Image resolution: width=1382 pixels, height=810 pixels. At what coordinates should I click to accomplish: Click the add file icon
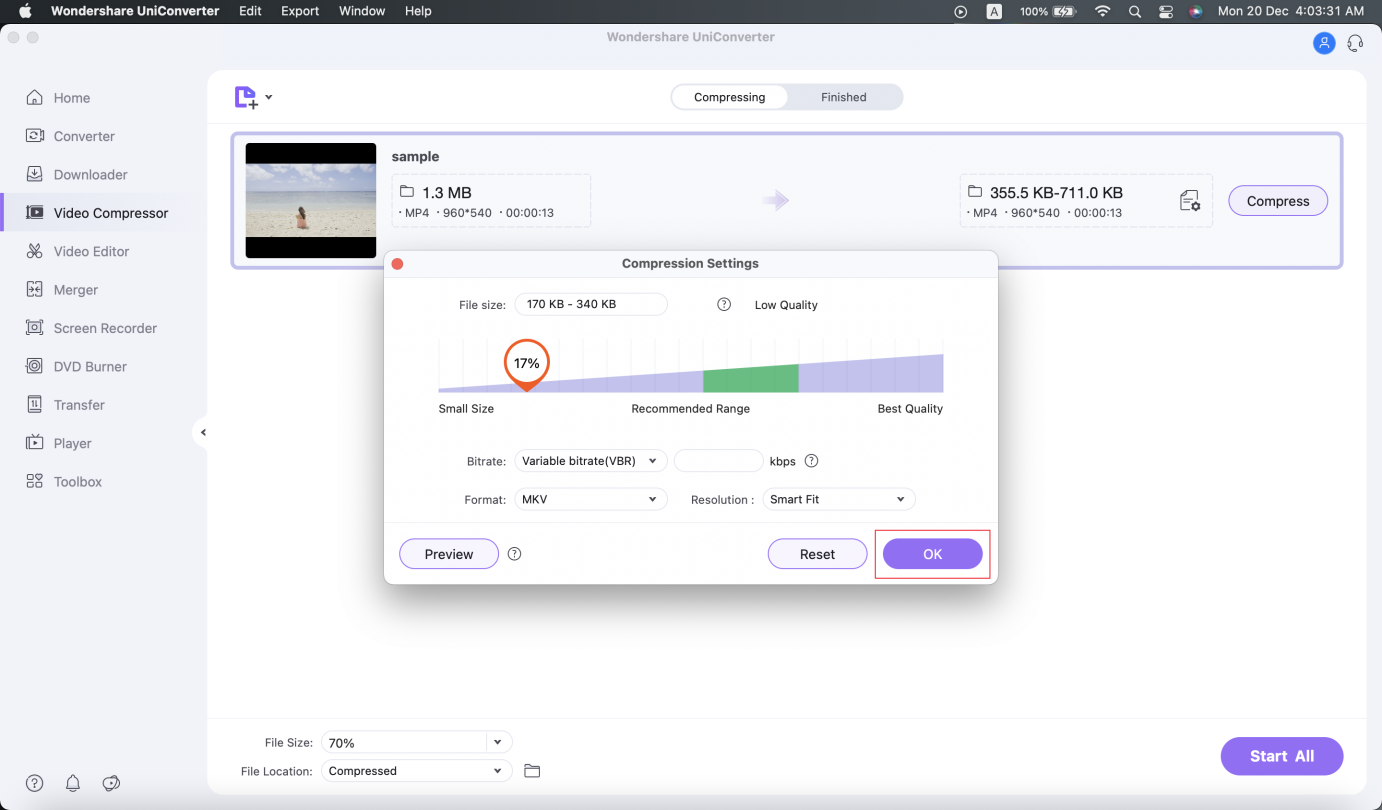246,97
